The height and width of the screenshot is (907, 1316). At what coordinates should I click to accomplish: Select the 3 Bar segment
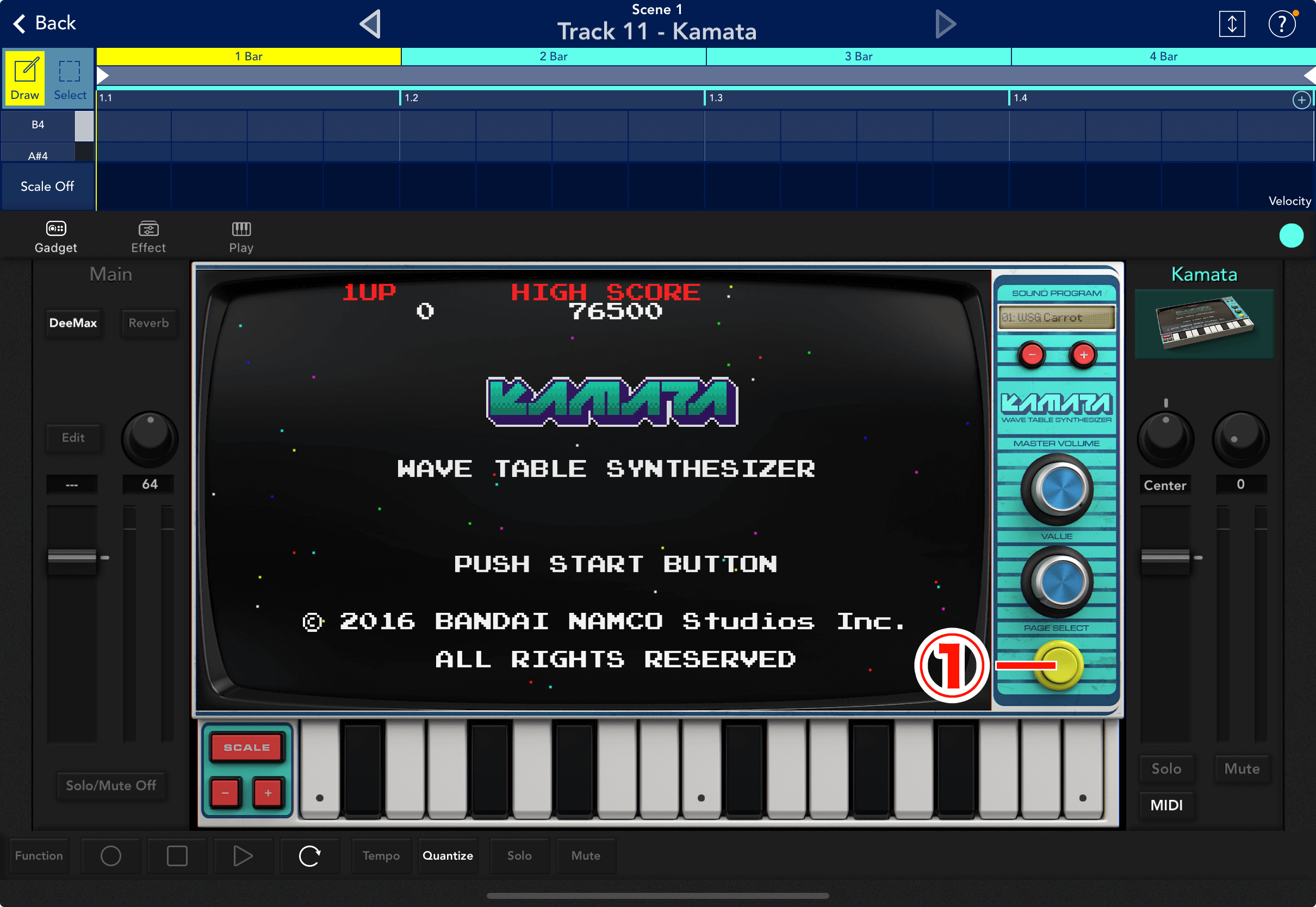tap(859, 56)
